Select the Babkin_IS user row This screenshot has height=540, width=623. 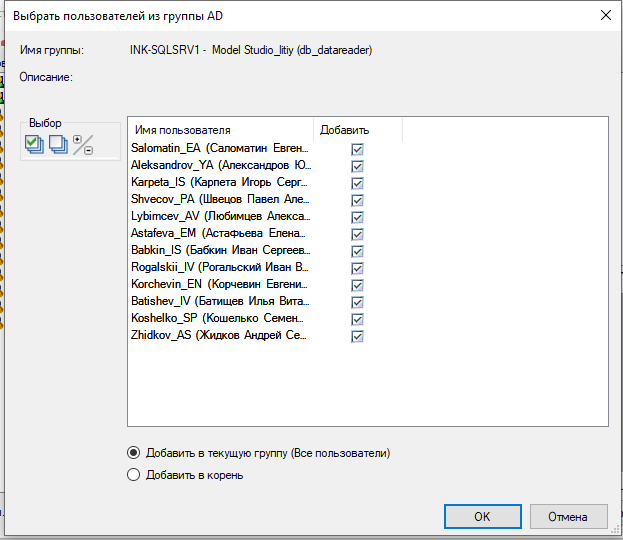pyautogui.click(x=221, y=250)
